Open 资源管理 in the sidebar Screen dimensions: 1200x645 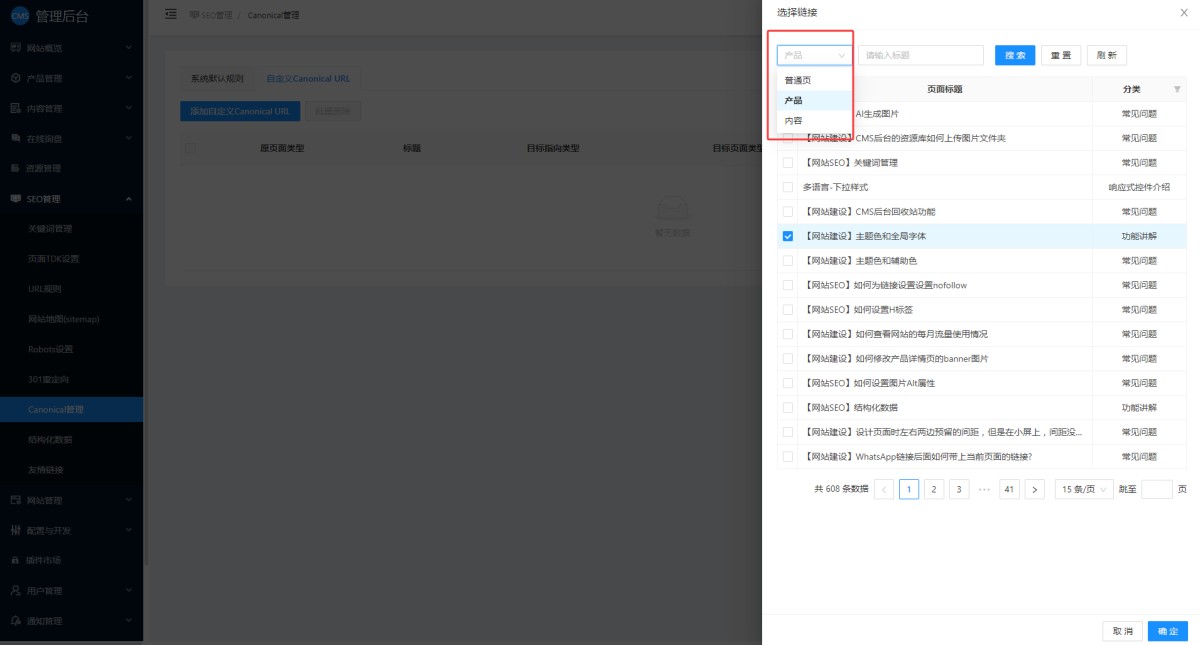tap(43, 168)
